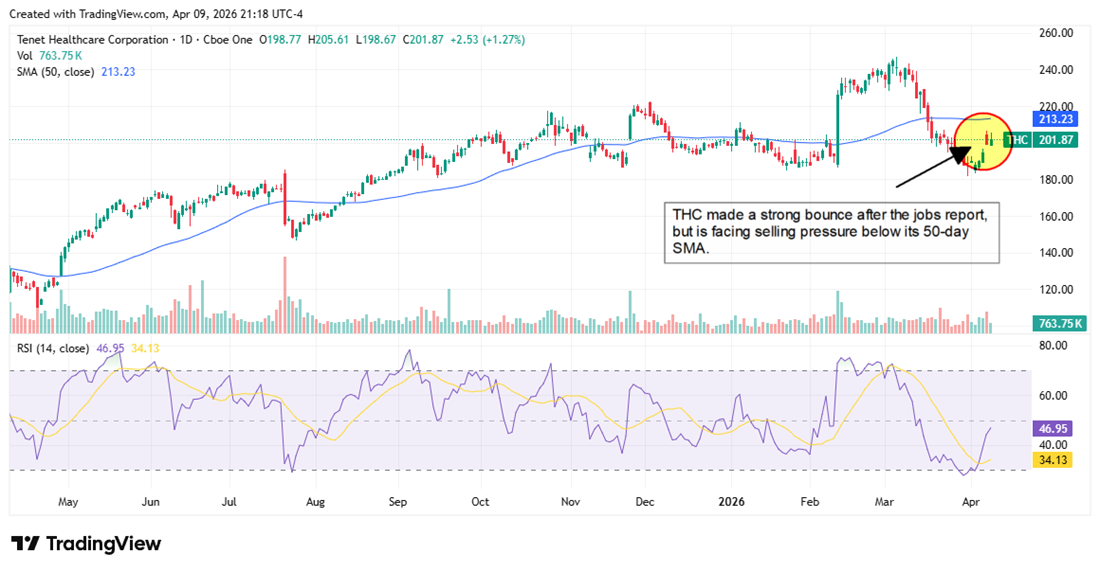Select the yellow highlighted circle with red border
Image resolution: width=1100 pixels, height=572 pixels.
(986, 141)
